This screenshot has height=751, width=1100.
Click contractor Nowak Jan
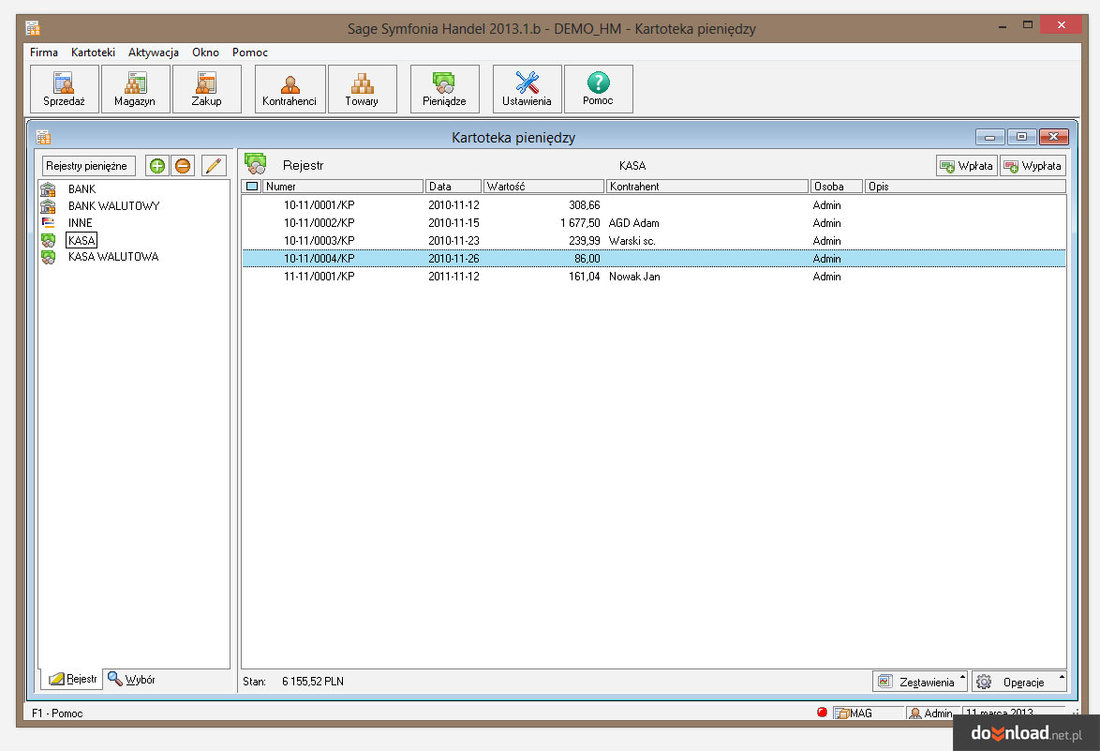coord(634,276)
